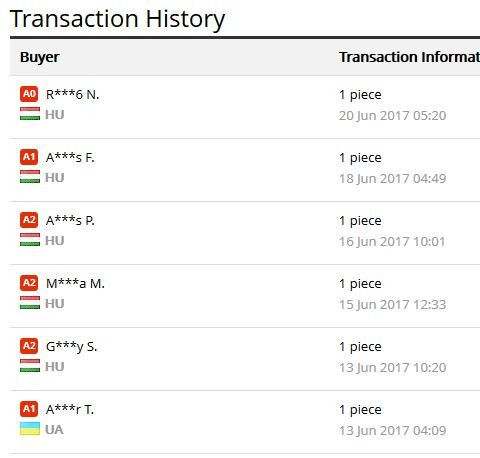This screenshot has width=480, height=458.
Task: Click the 13 Jun 2017 04:09 timestamp
Action: pos(392,431)
